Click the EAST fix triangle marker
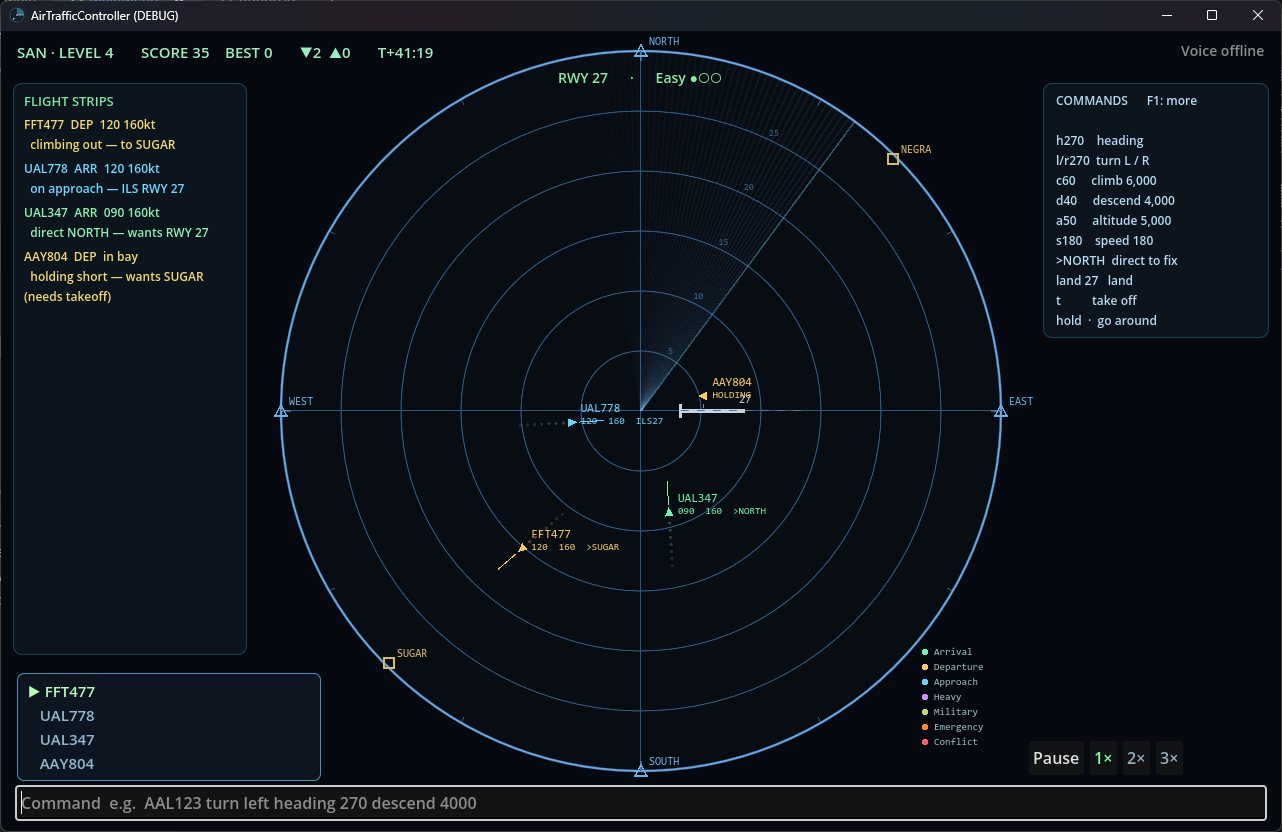Viewport: 1282px width, 832px height. (x=1000, y=411)
